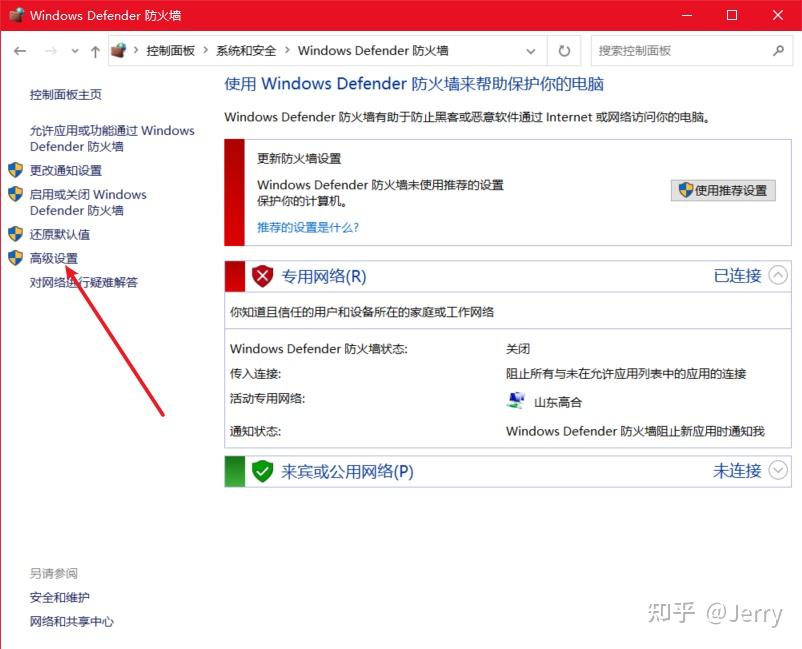Open 安全和维护 link
Viewport: 802px width, 649px height.
[x=59, y=597]
